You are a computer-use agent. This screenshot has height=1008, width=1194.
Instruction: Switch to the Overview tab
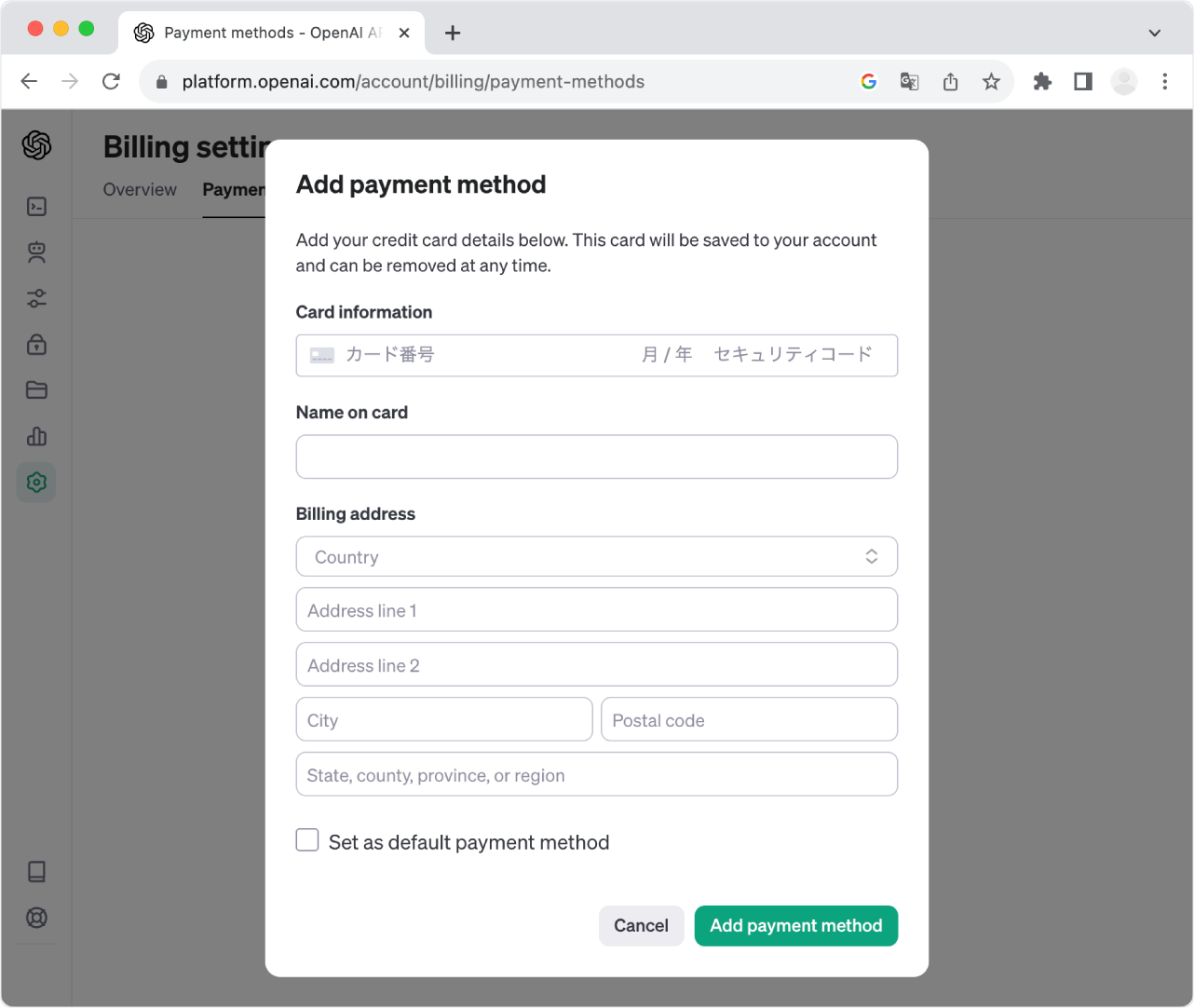(140, 190)
